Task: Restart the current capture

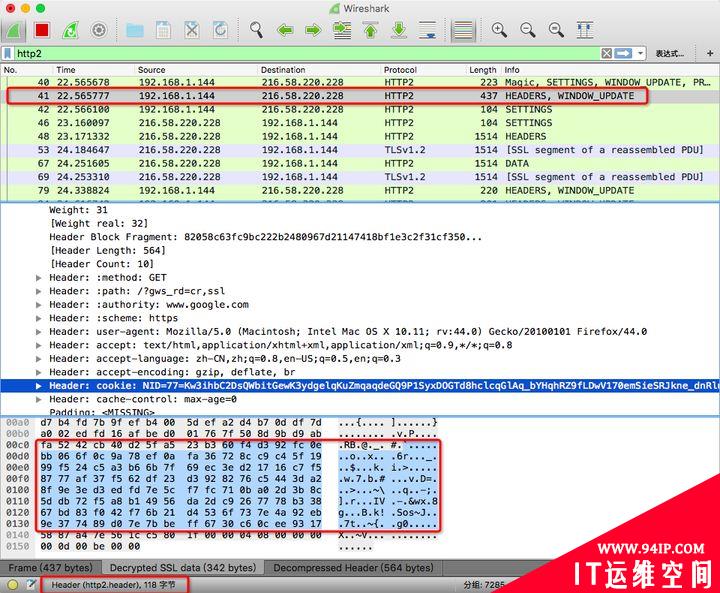Action: (x=70, y=31)
